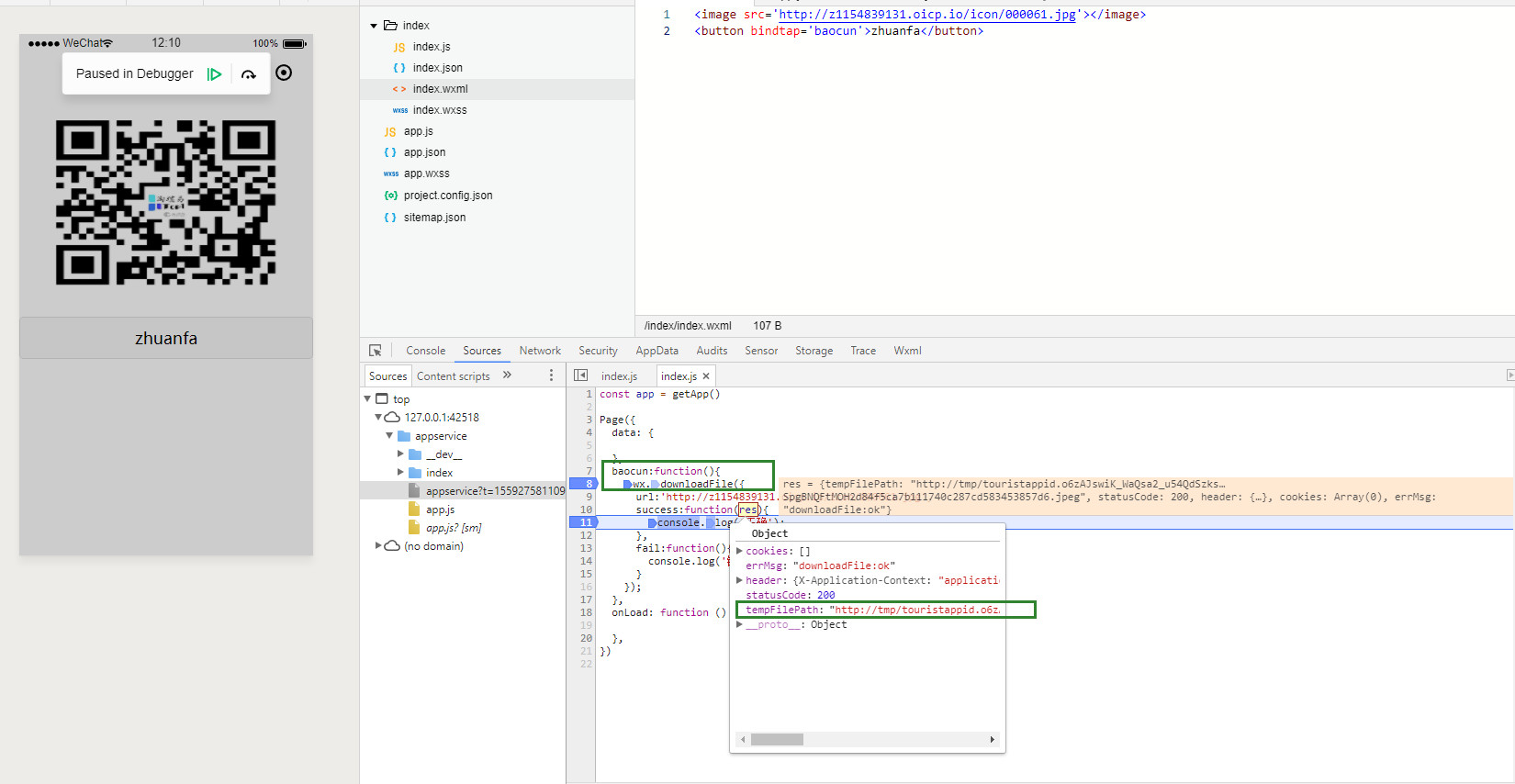Click the popup horizontal scrollbar thumb
The height and width of the screenshot is (784, 1515).
click(777, 739)
